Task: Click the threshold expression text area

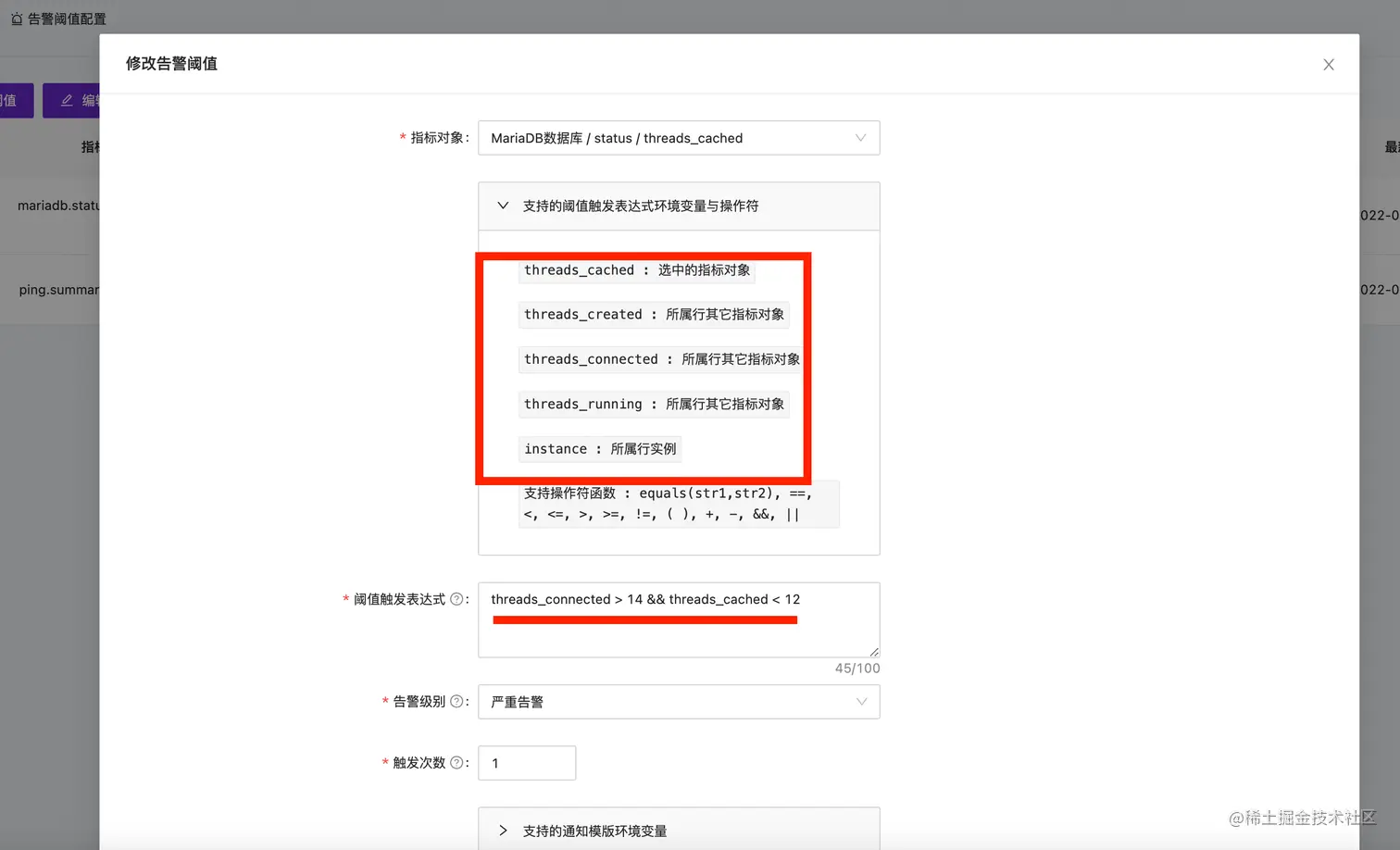Action: click(679, 619)
